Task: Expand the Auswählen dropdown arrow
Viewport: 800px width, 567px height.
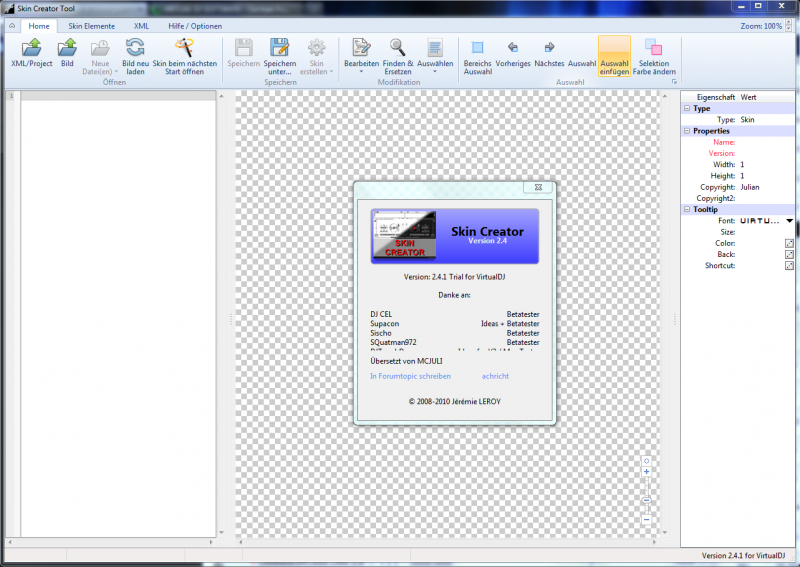Action: 435,71
